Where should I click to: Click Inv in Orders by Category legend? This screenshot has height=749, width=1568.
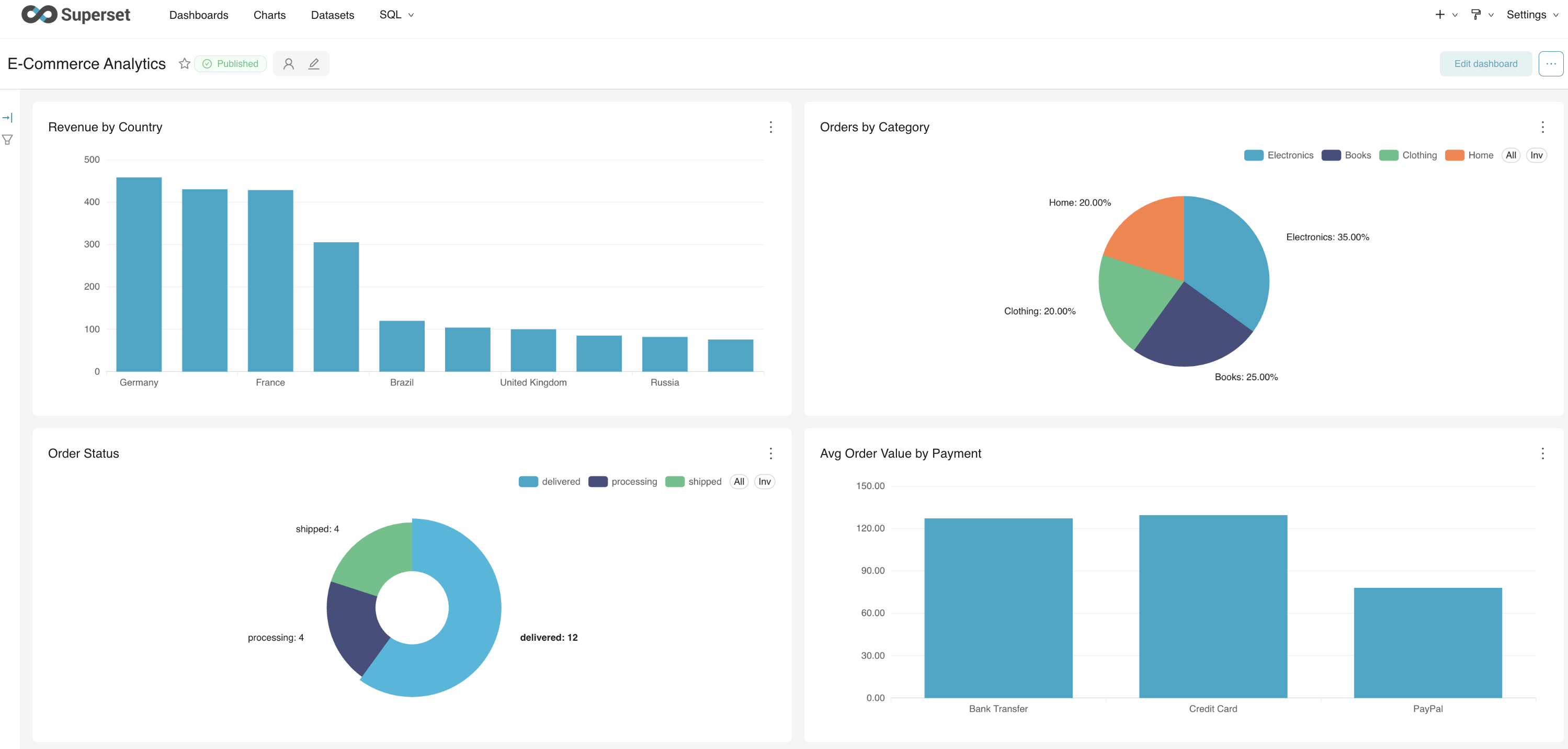pyautogui.click(x=1536, y=155)
